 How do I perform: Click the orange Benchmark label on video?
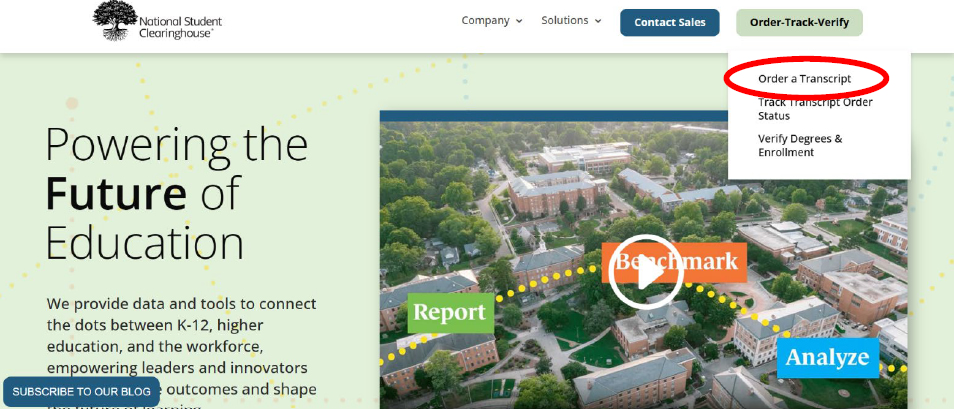tap(674, 262)
